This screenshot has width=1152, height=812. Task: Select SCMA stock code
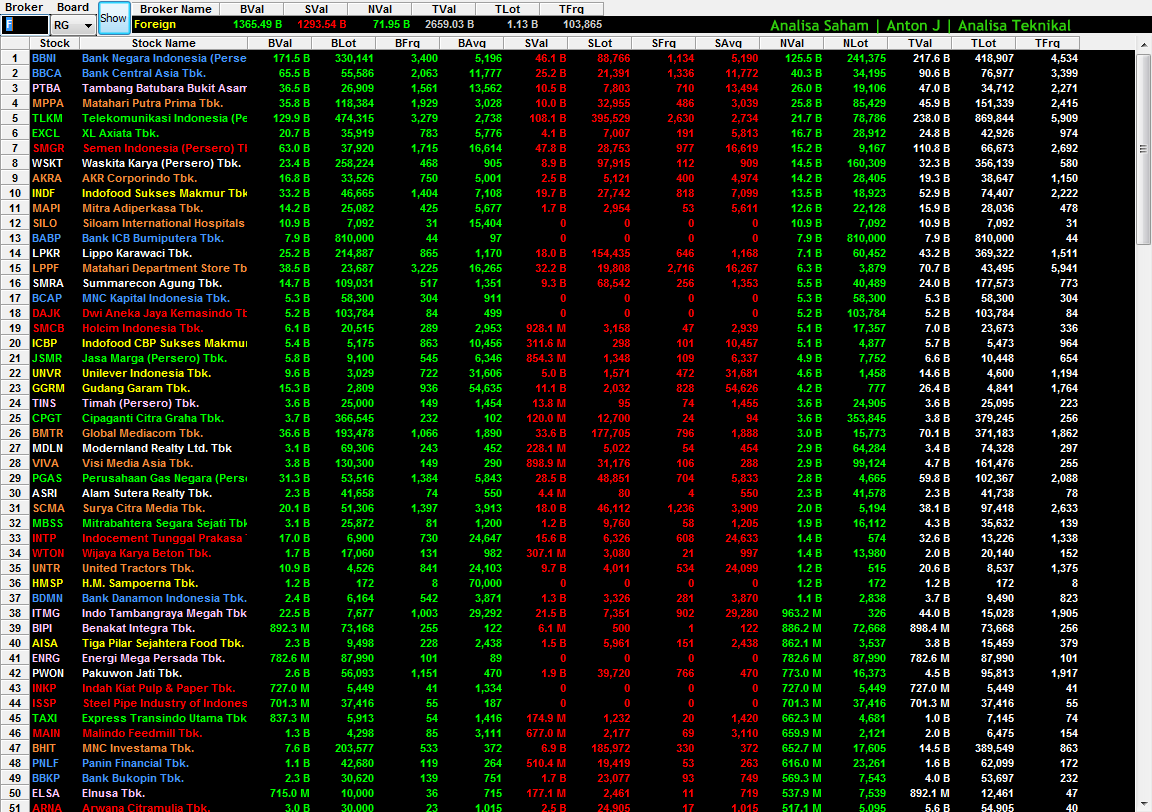(48, 509)
